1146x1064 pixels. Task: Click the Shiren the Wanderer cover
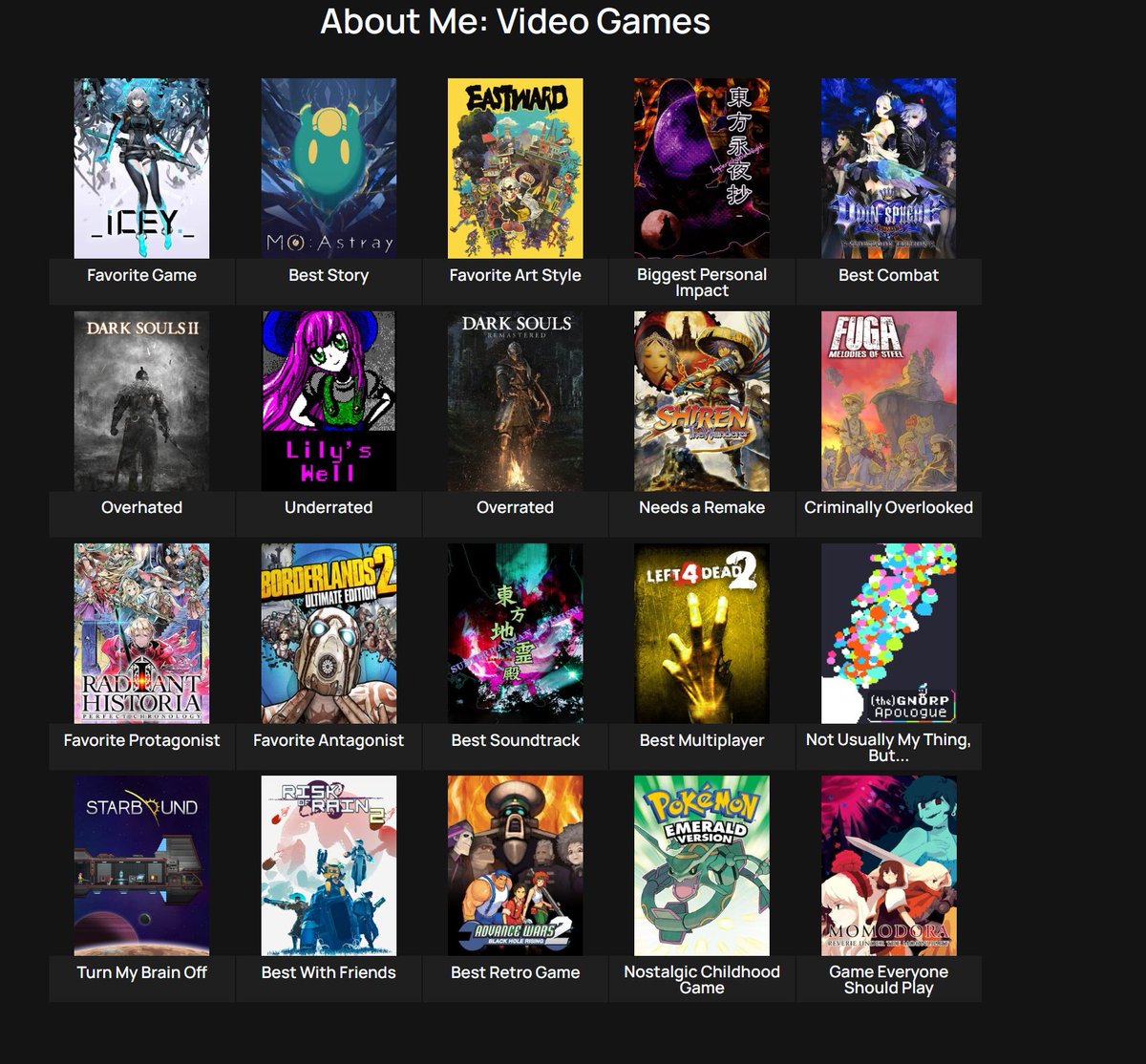tap(702, 401)
